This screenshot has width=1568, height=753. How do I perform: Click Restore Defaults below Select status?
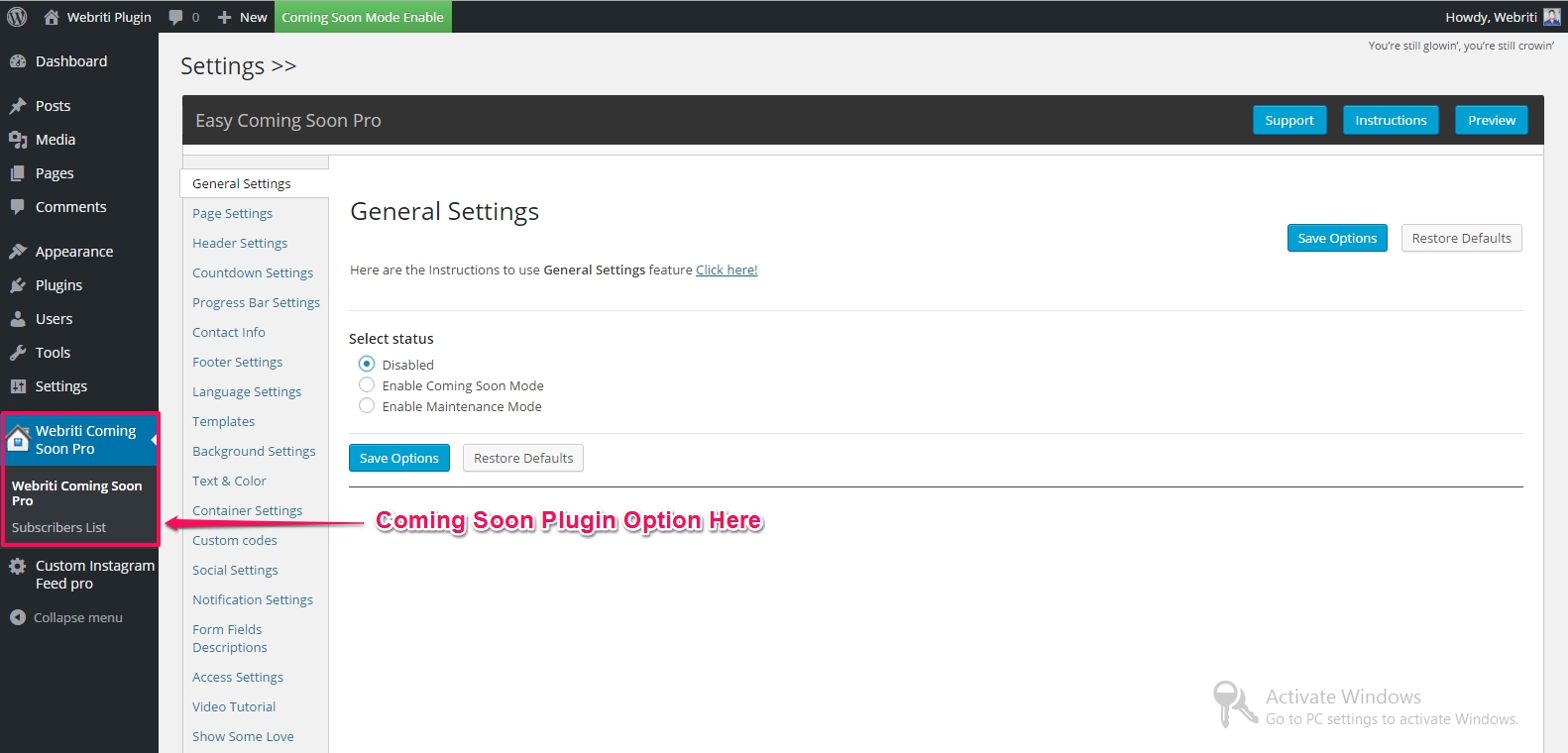click(523, 458)
